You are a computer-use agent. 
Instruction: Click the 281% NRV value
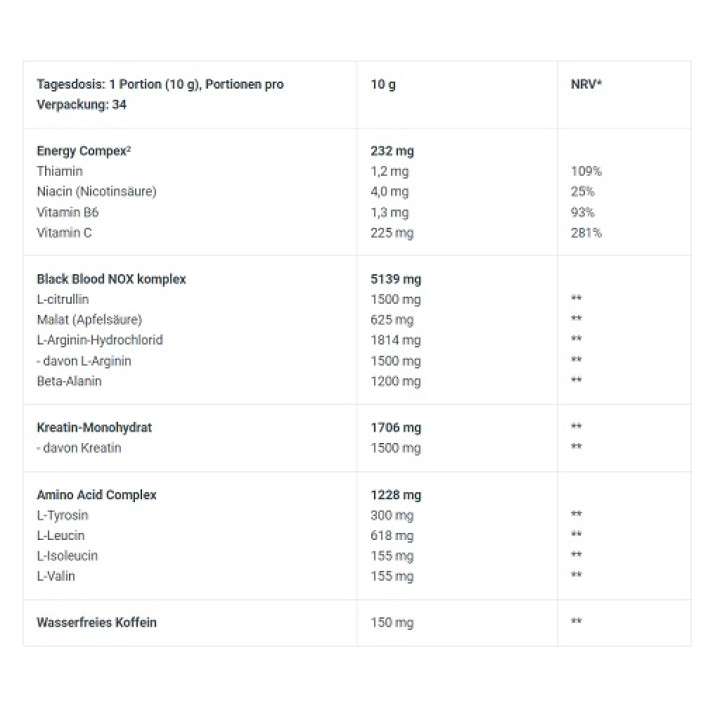click(x=586, y=233)
